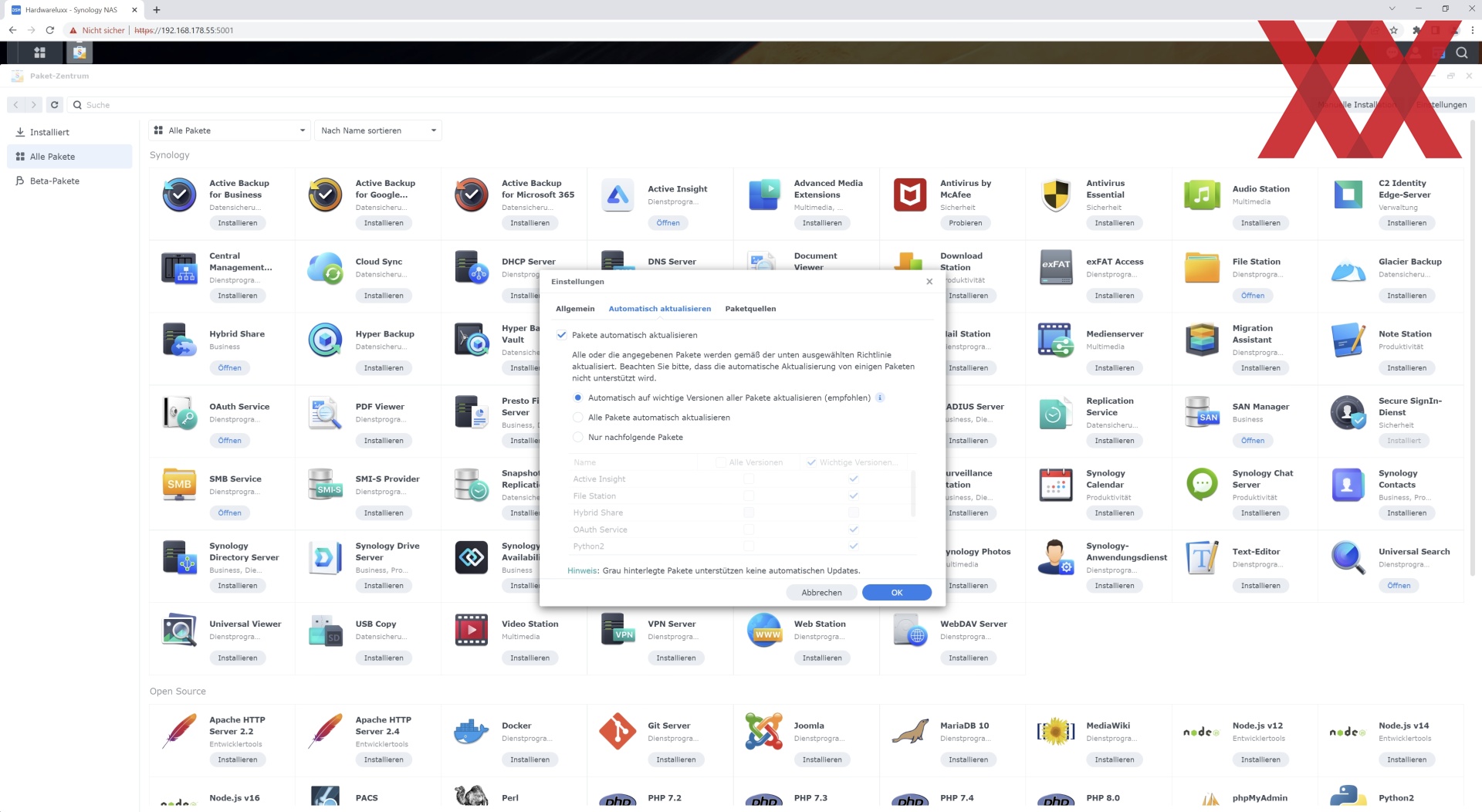The width and height of the screenshot is (1482, 812).
Task: Confirm the dialog with OK
Action: 897,593
